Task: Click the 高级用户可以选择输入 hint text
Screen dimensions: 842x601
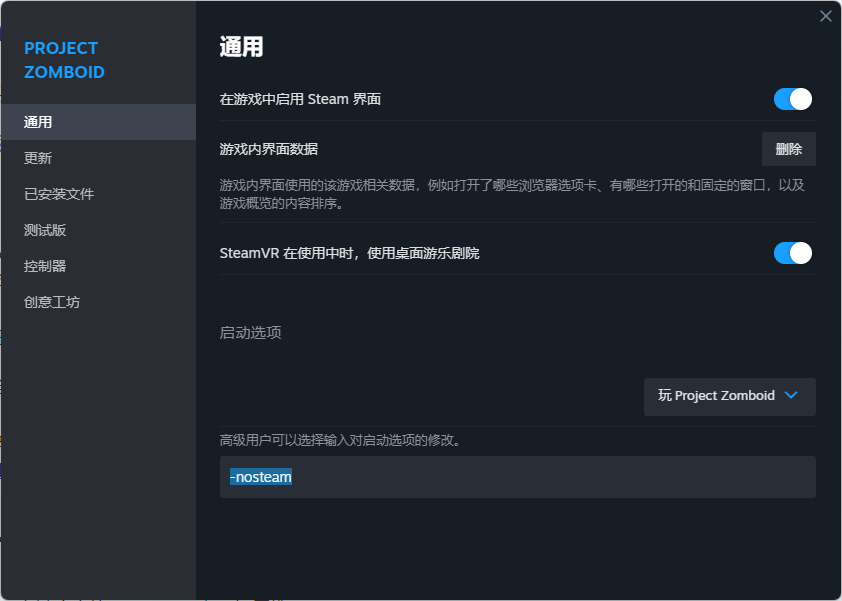Action: 340,440
